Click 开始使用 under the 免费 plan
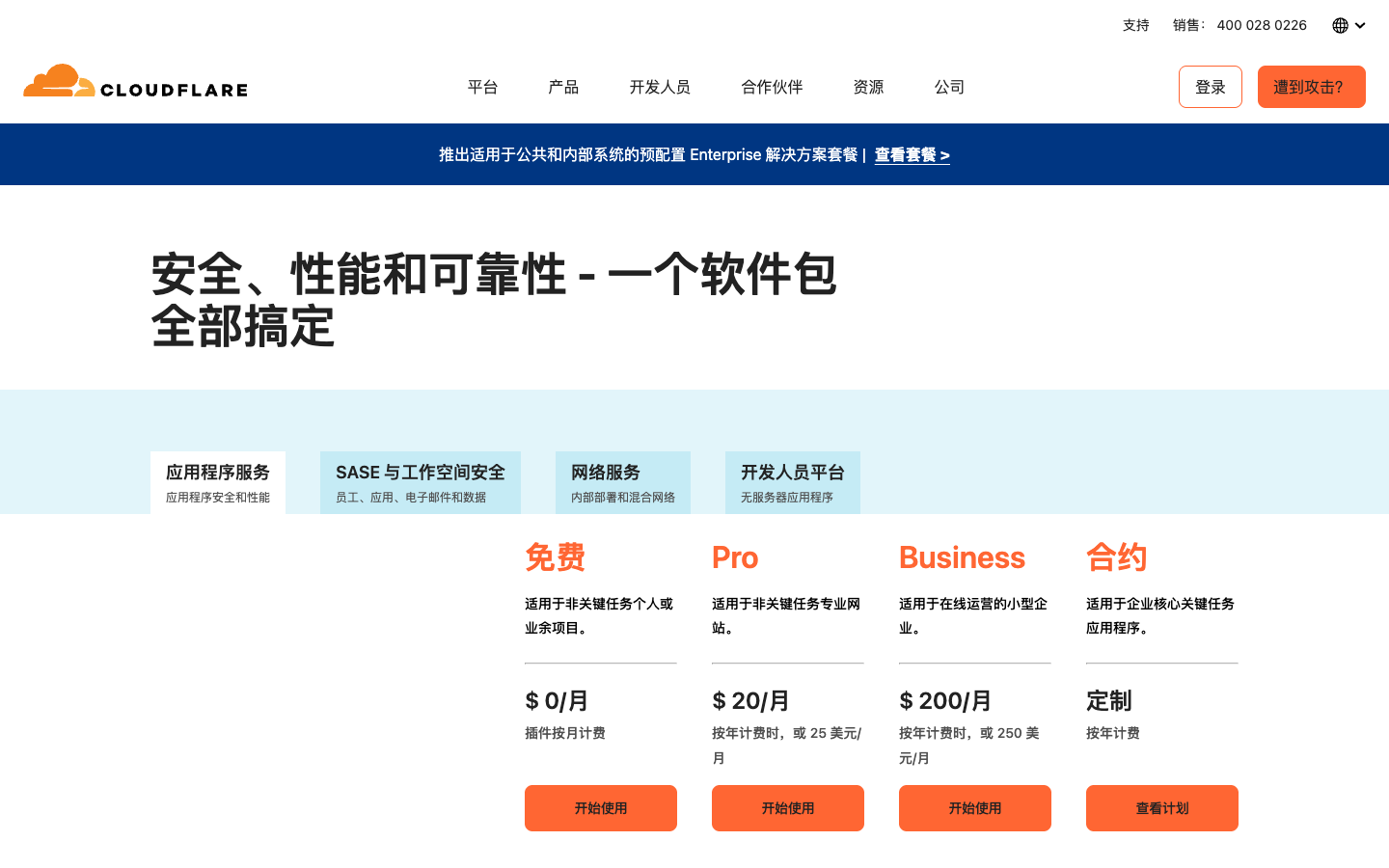The image size is (1389, 868). coord(601,808)
